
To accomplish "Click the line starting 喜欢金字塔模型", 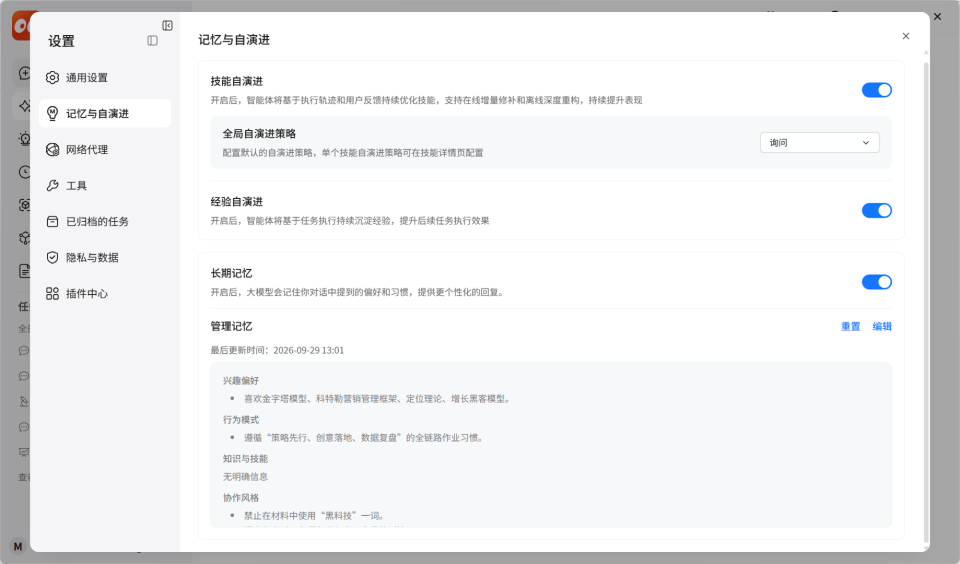I will pyautogui.click(x=378, y=399).
